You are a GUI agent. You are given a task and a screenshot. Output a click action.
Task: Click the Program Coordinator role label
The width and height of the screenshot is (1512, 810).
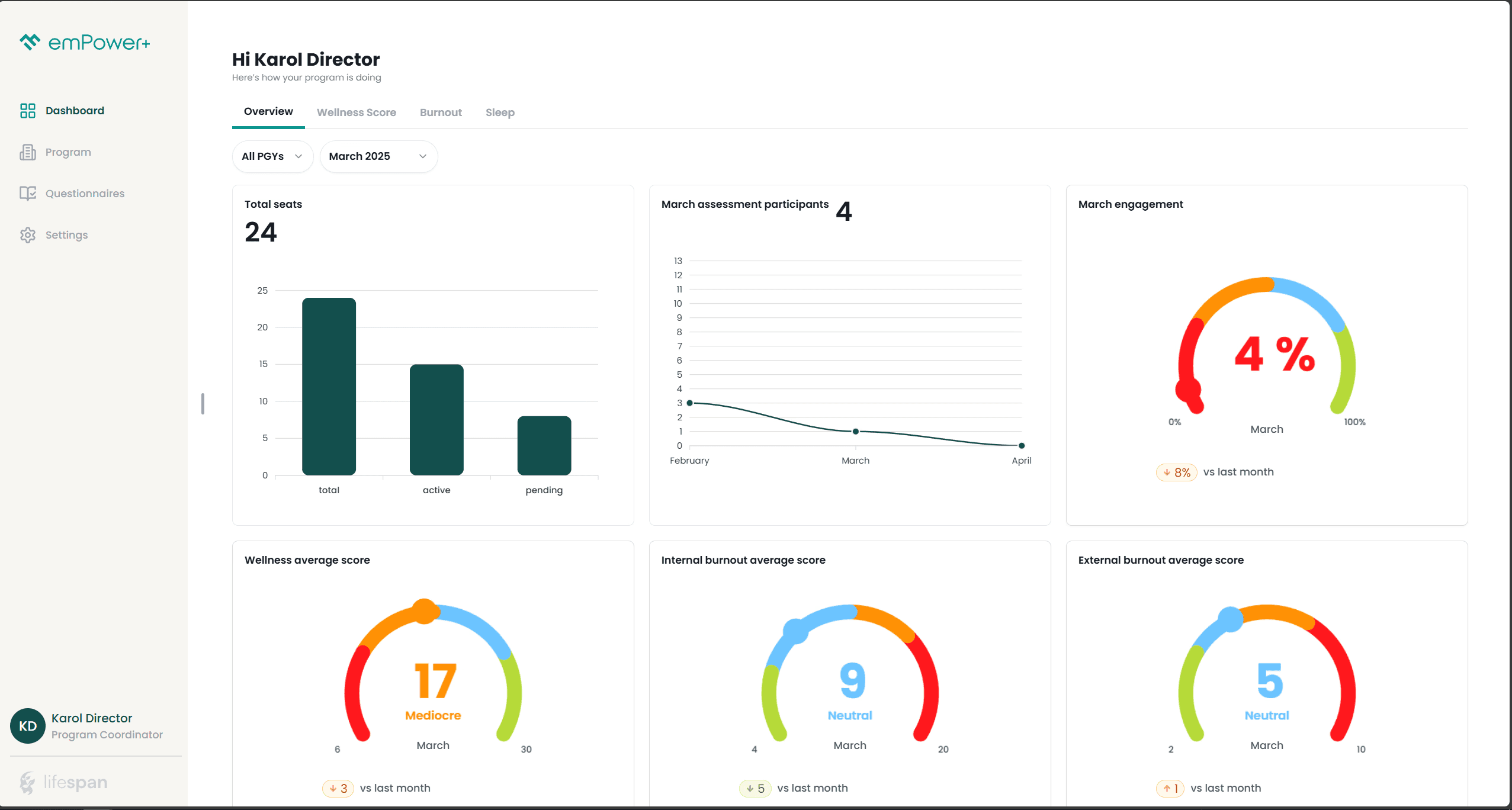[107, 735]
